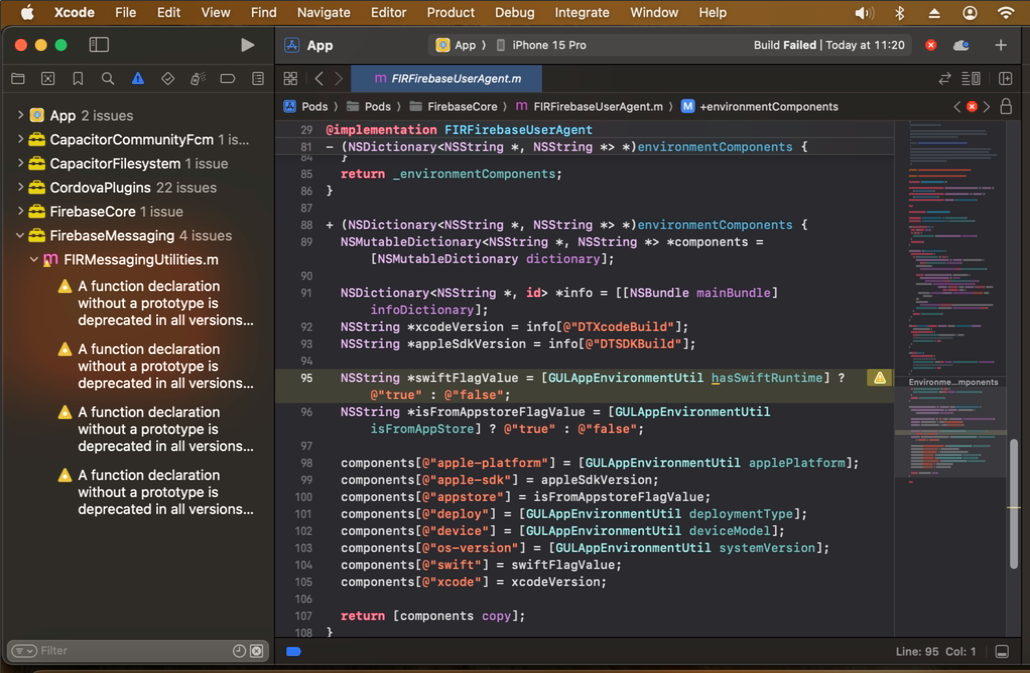Click the code review arrows icon
Image resolution: width=1030 pixels, height=673 pixels.
(x=945, y=79)
